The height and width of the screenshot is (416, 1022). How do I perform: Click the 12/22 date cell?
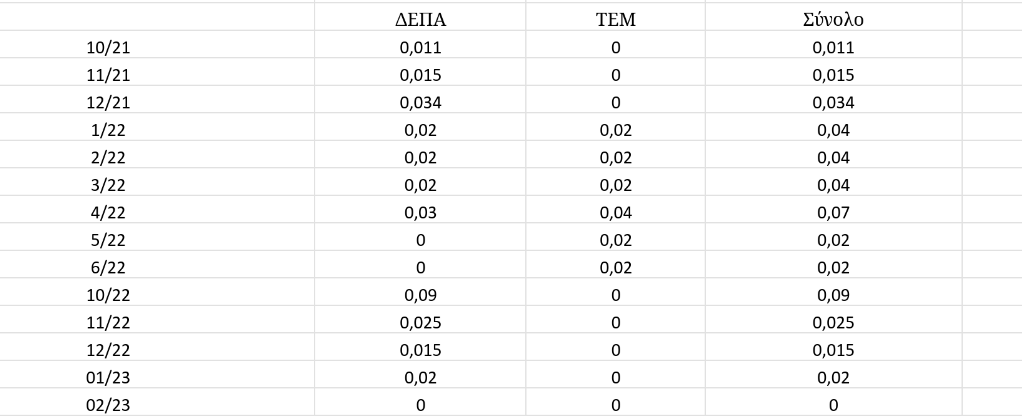pyautogui.click(x=108, y=350)
